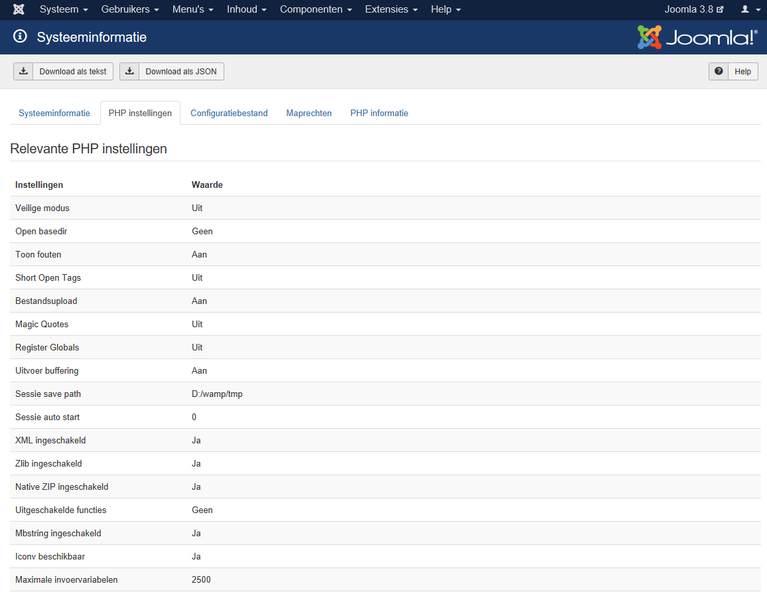Click the Magic Quotes setting label

(x=42, y=324)
